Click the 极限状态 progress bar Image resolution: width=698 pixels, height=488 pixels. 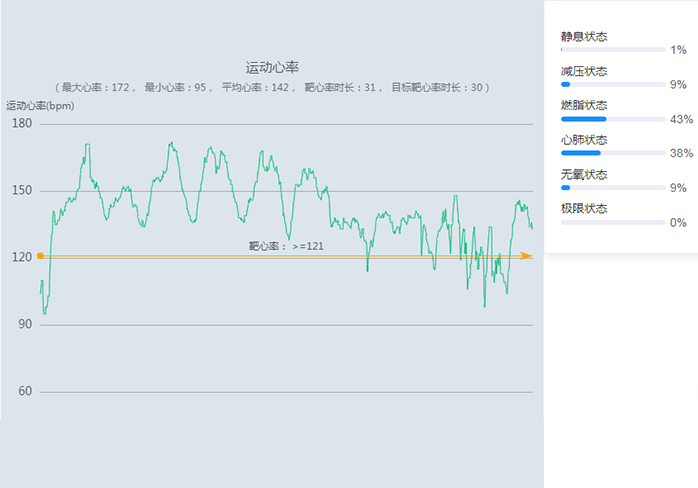point(613,222)
